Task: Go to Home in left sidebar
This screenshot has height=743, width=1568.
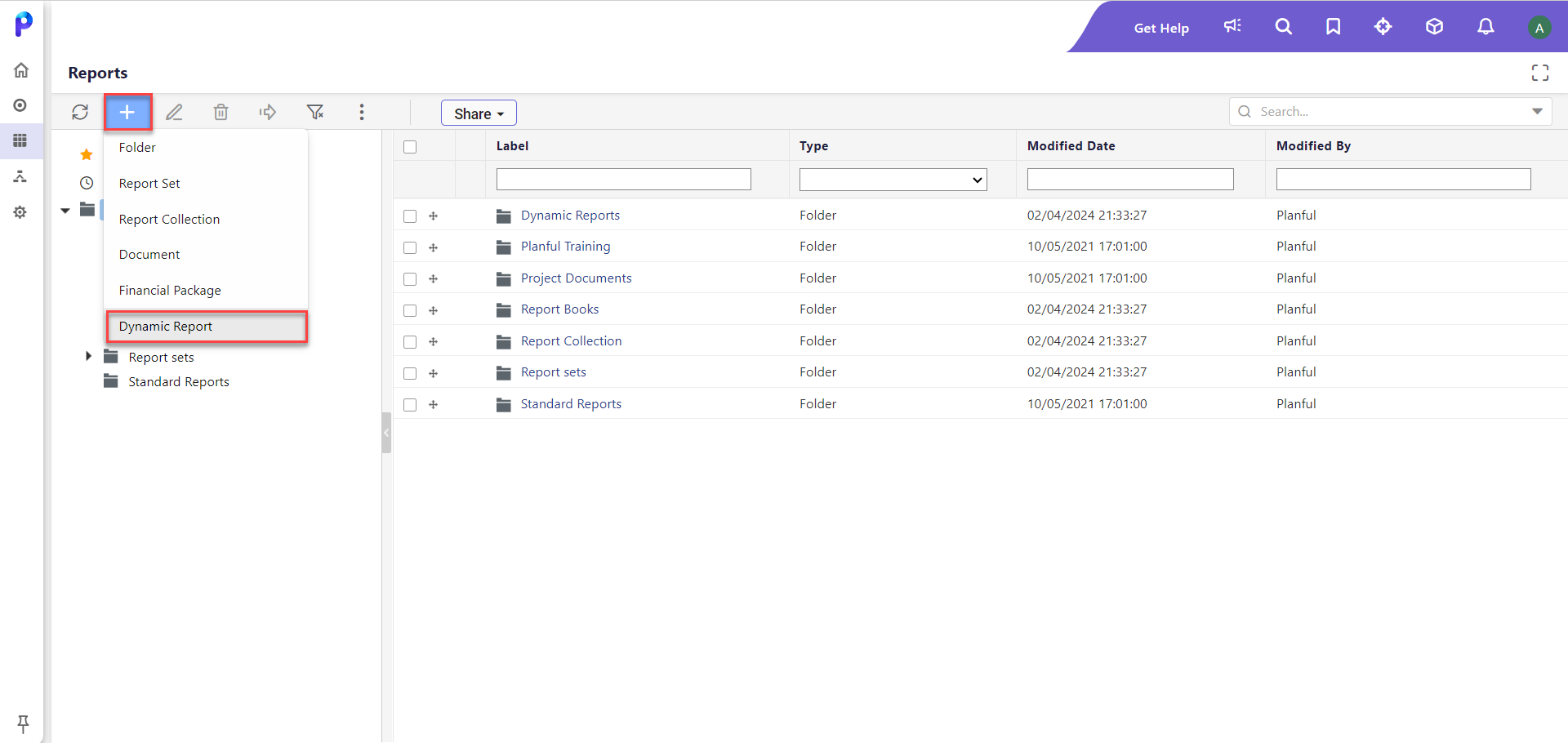Action: (21, 70)
